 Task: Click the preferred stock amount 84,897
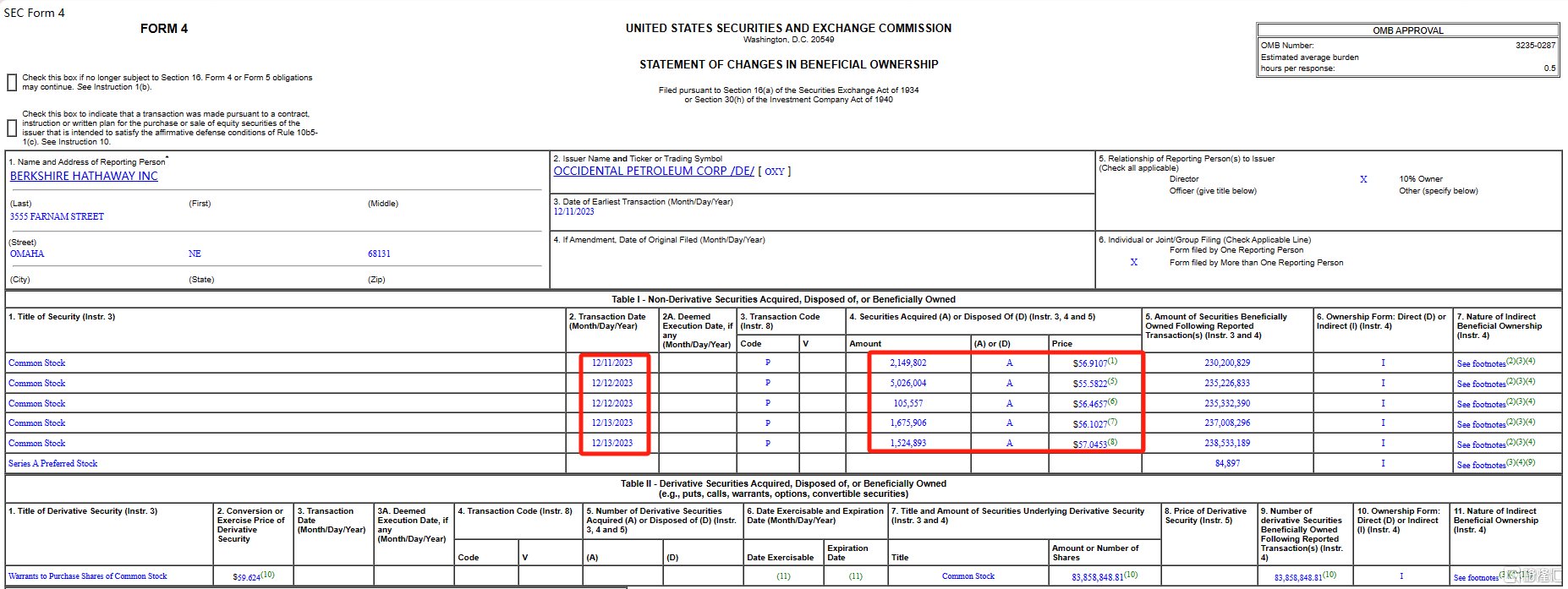tap(1227, 464)
